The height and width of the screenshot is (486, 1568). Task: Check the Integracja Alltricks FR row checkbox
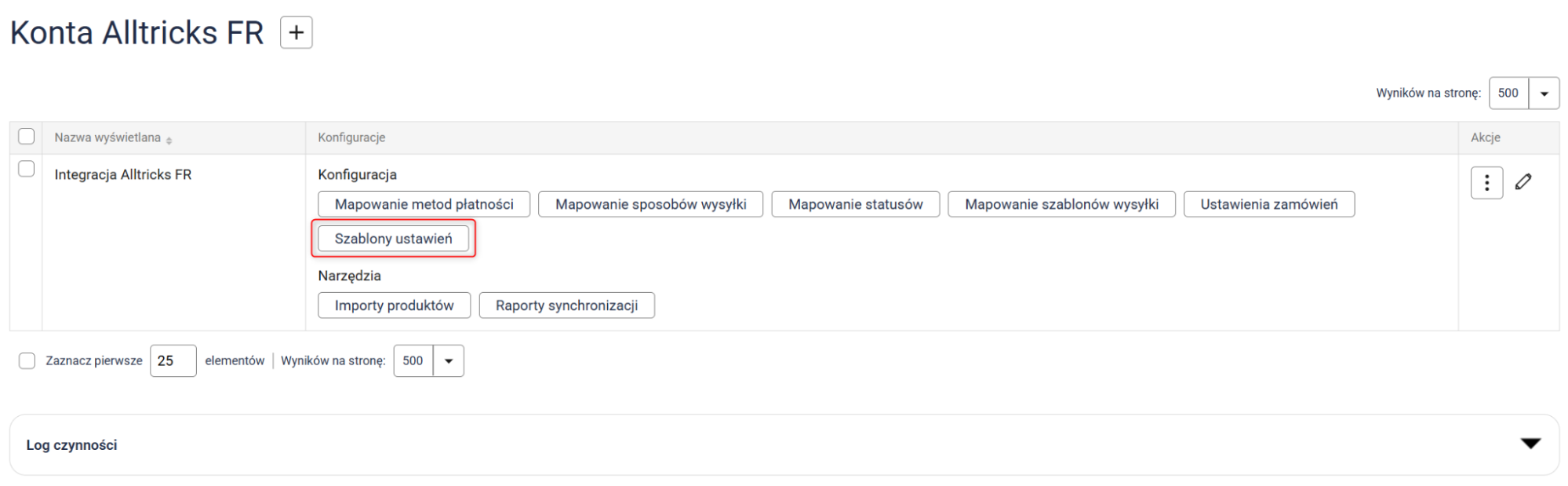[27, 169]
